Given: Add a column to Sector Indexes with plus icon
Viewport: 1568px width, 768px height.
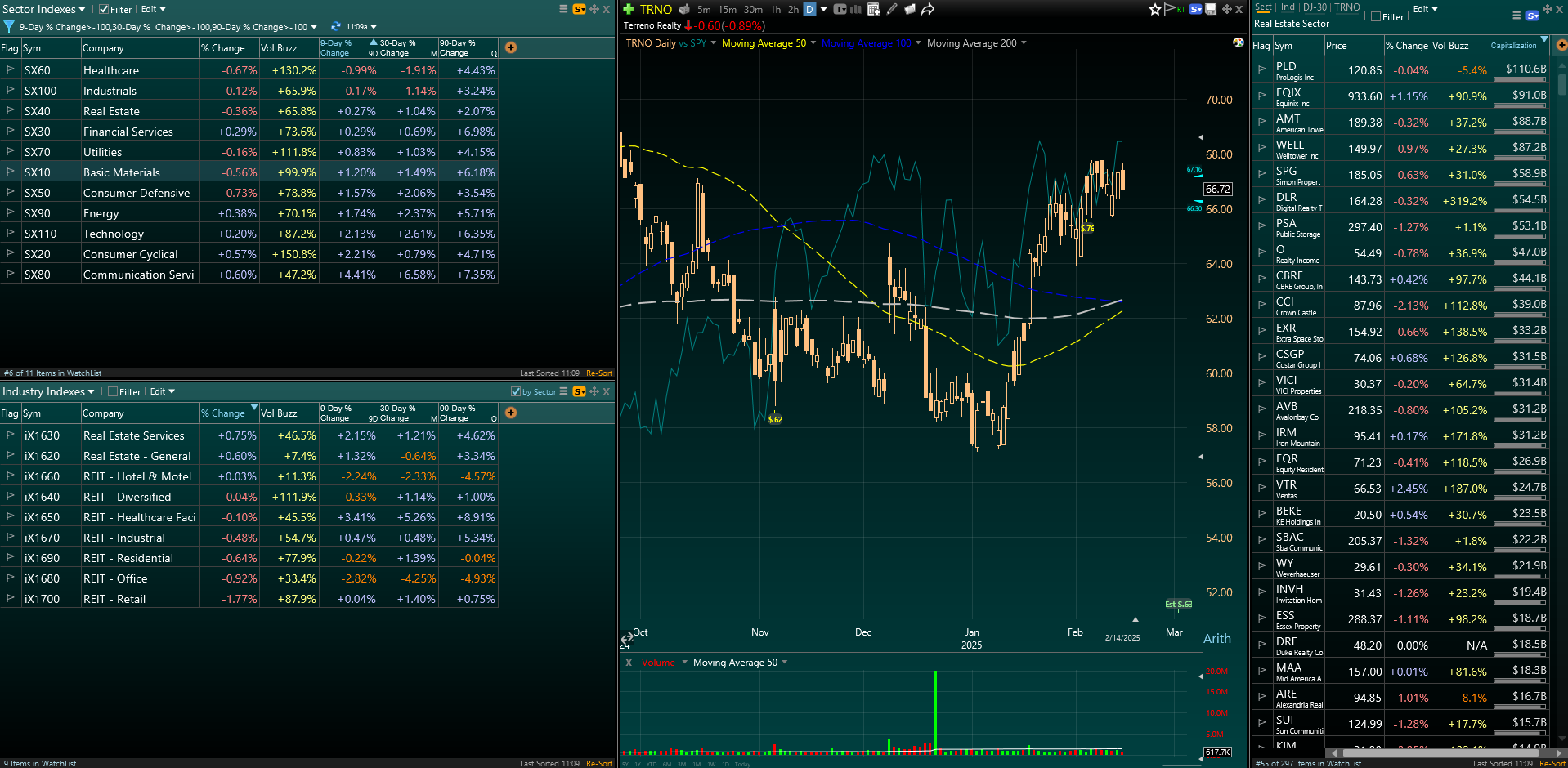Looking at the screenshot, I should [511, 47].
